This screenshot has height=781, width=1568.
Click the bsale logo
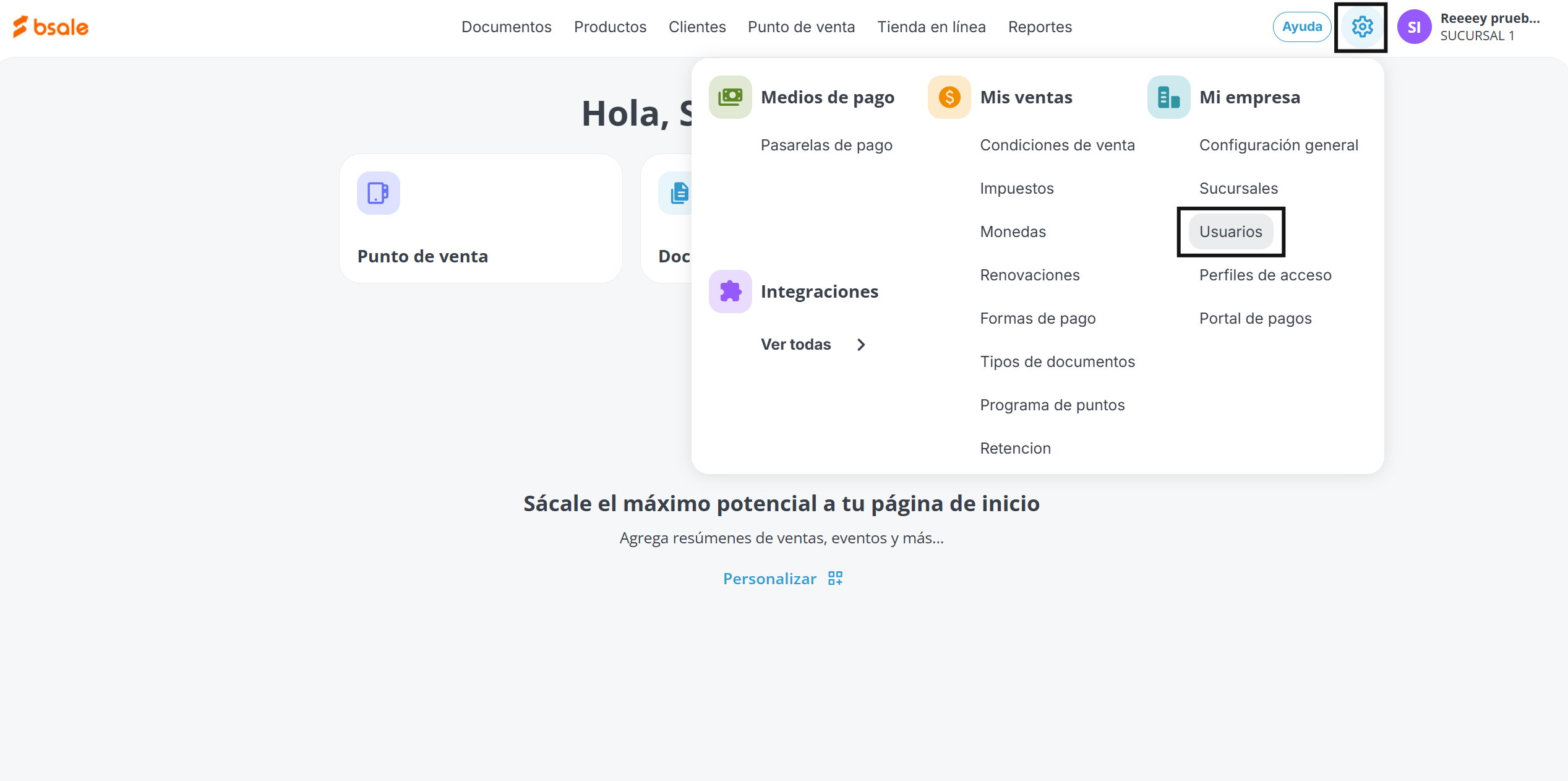[x=51, y=27]
